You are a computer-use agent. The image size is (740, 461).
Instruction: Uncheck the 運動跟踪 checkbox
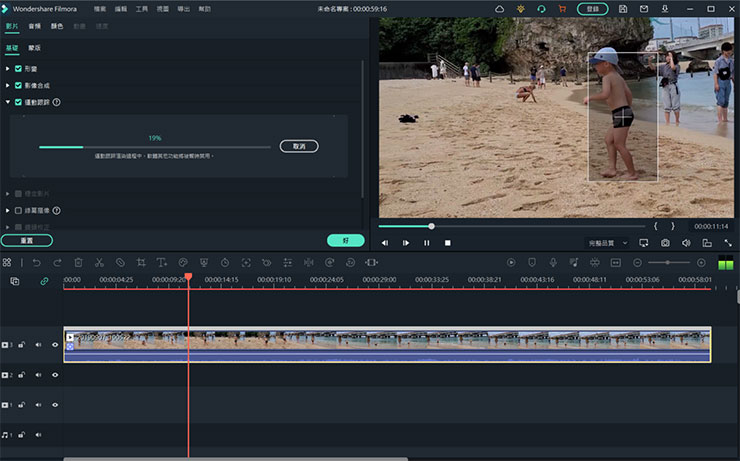click(x=18, y=102)
